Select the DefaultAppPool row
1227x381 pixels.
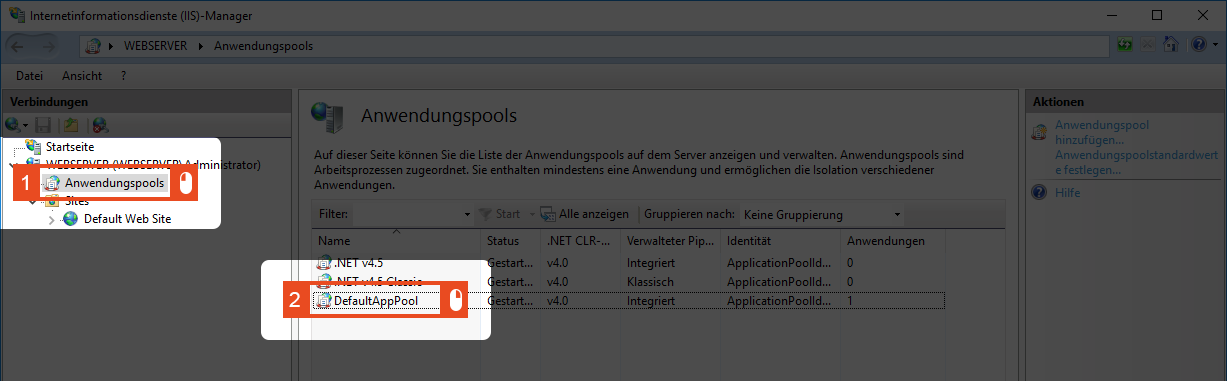click(x=628, y=300)
